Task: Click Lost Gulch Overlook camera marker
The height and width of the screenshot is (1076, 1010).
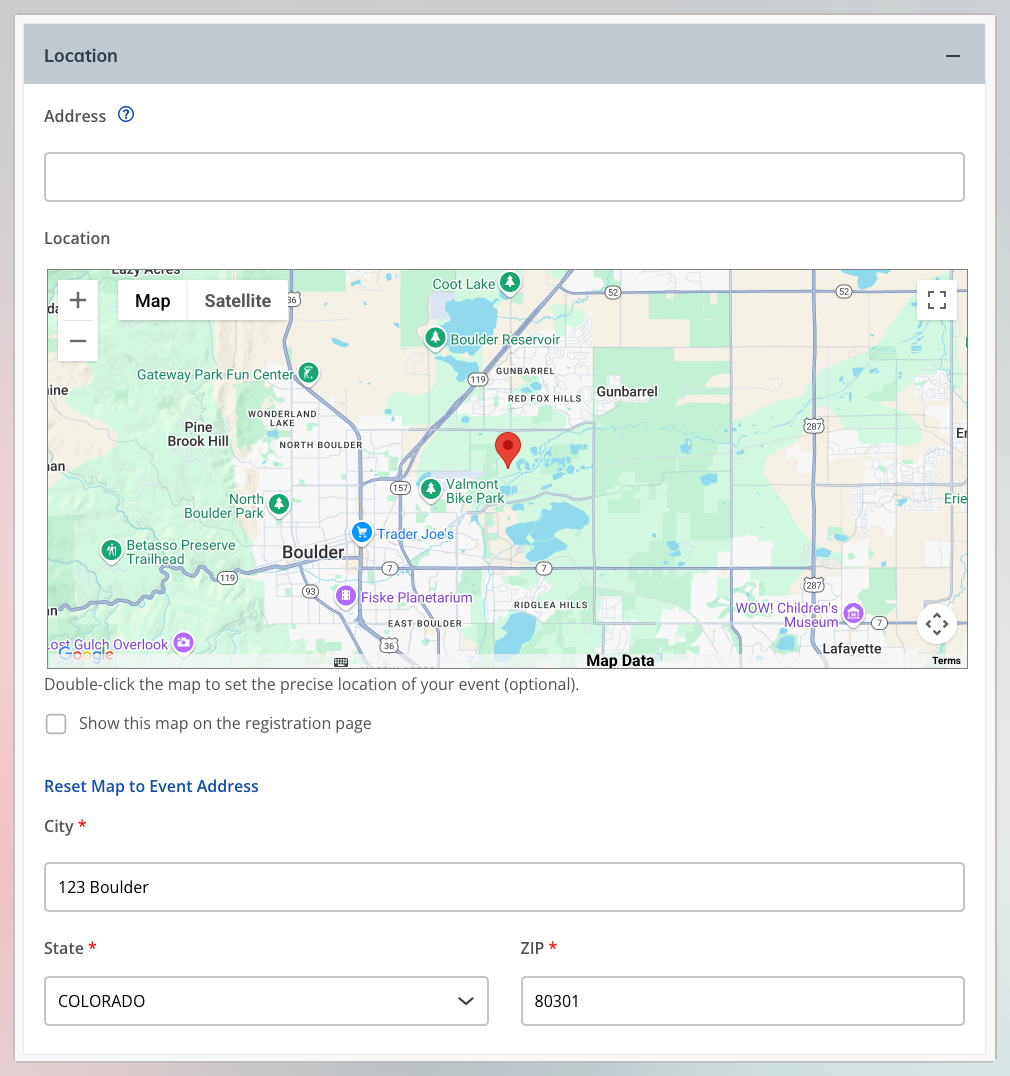Action: 183,643
